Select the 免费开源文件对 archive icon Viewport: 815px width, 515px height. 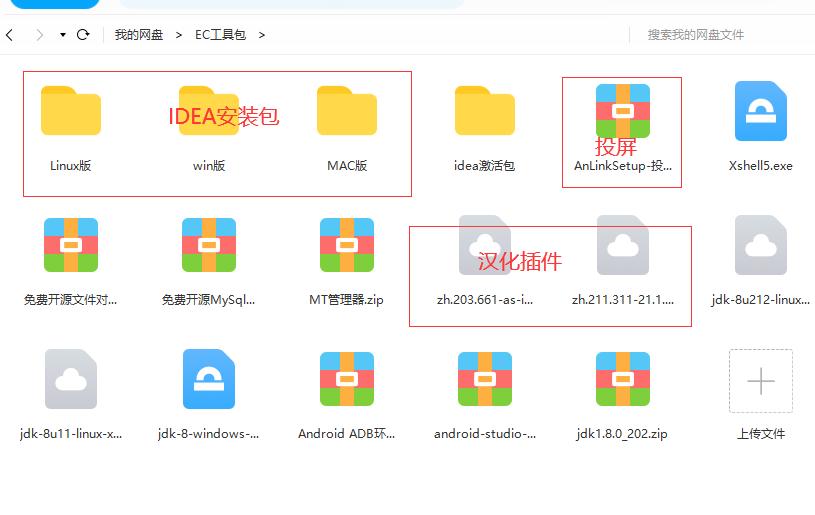pyautogui.click(x=71, y=245)
